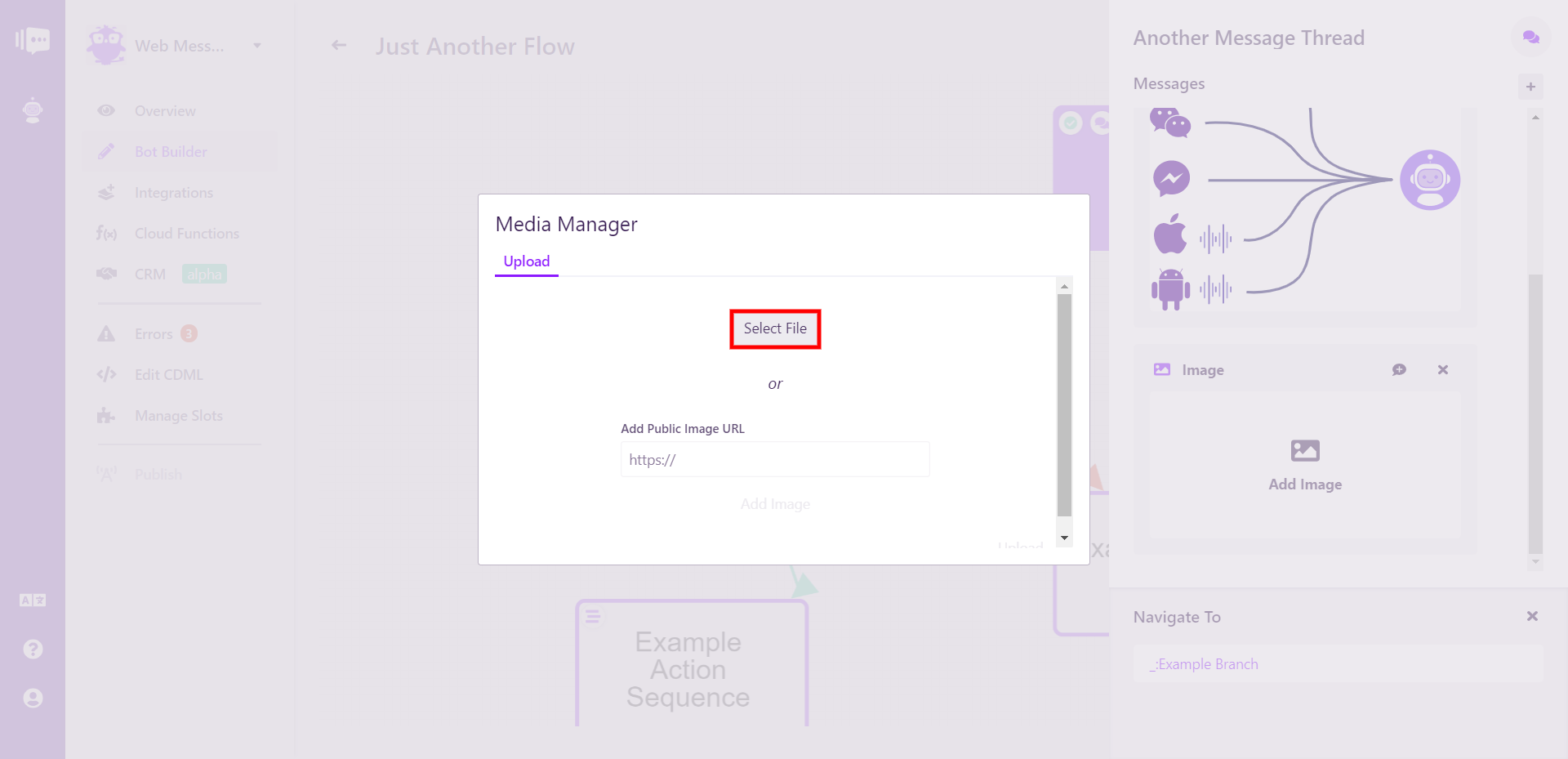Click Another Message Thread title
The image size is (1568, 759).
click(1249, 38)
